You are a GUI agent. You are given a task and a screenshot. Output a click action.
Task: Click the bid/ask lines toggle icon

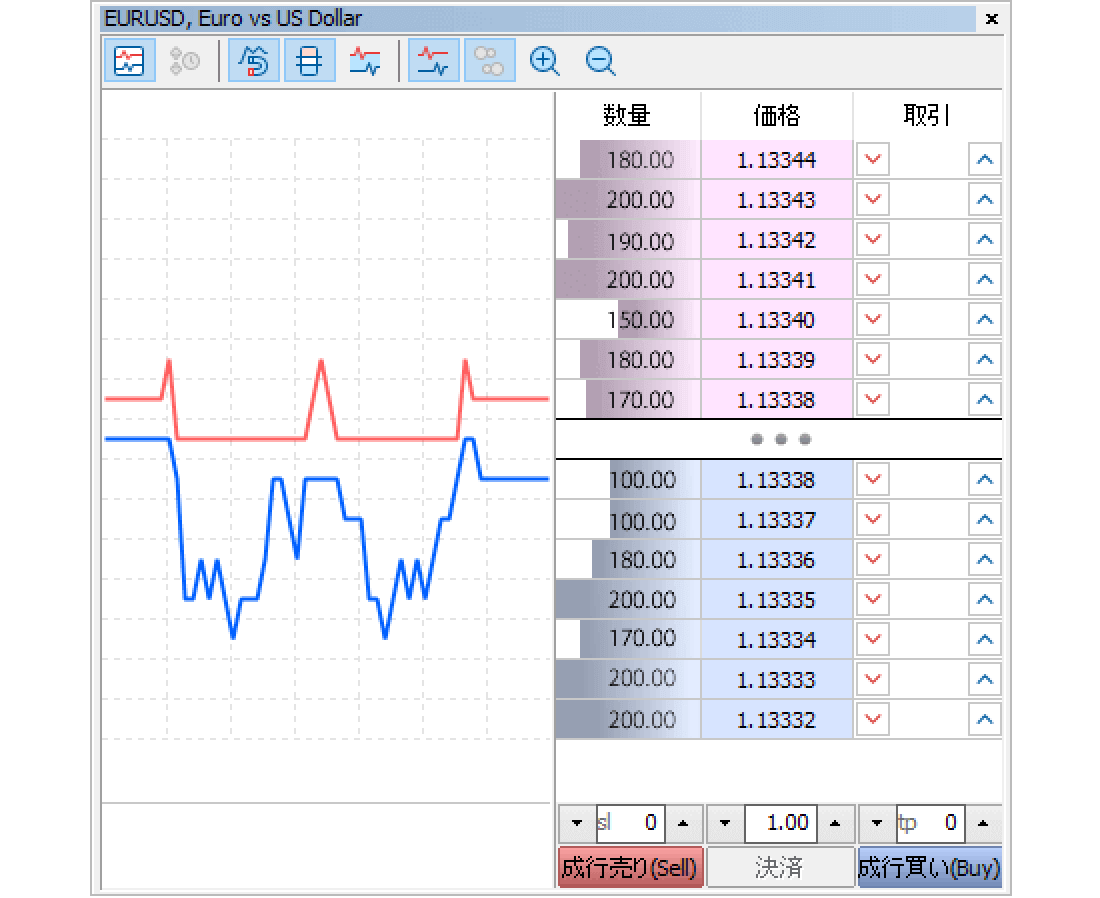pos(434,61)
